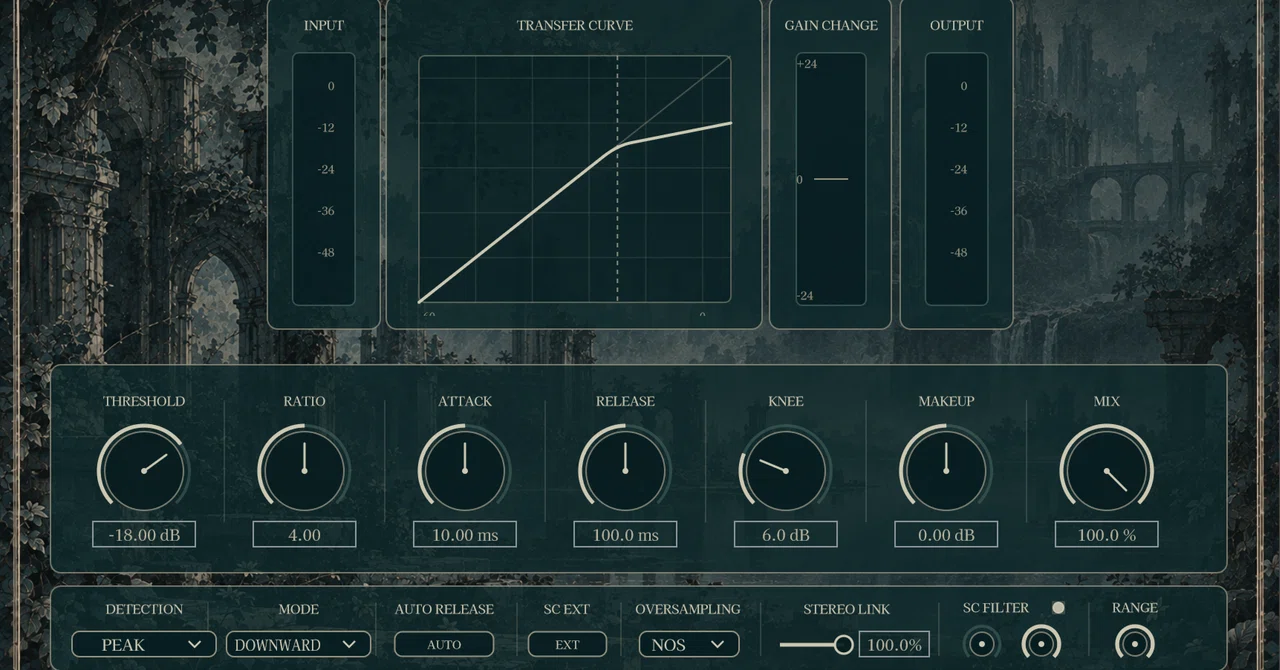Click the TRANSFER CURVE title
Viewport: 1280px width, 670px height.
(x=575, y=25)
